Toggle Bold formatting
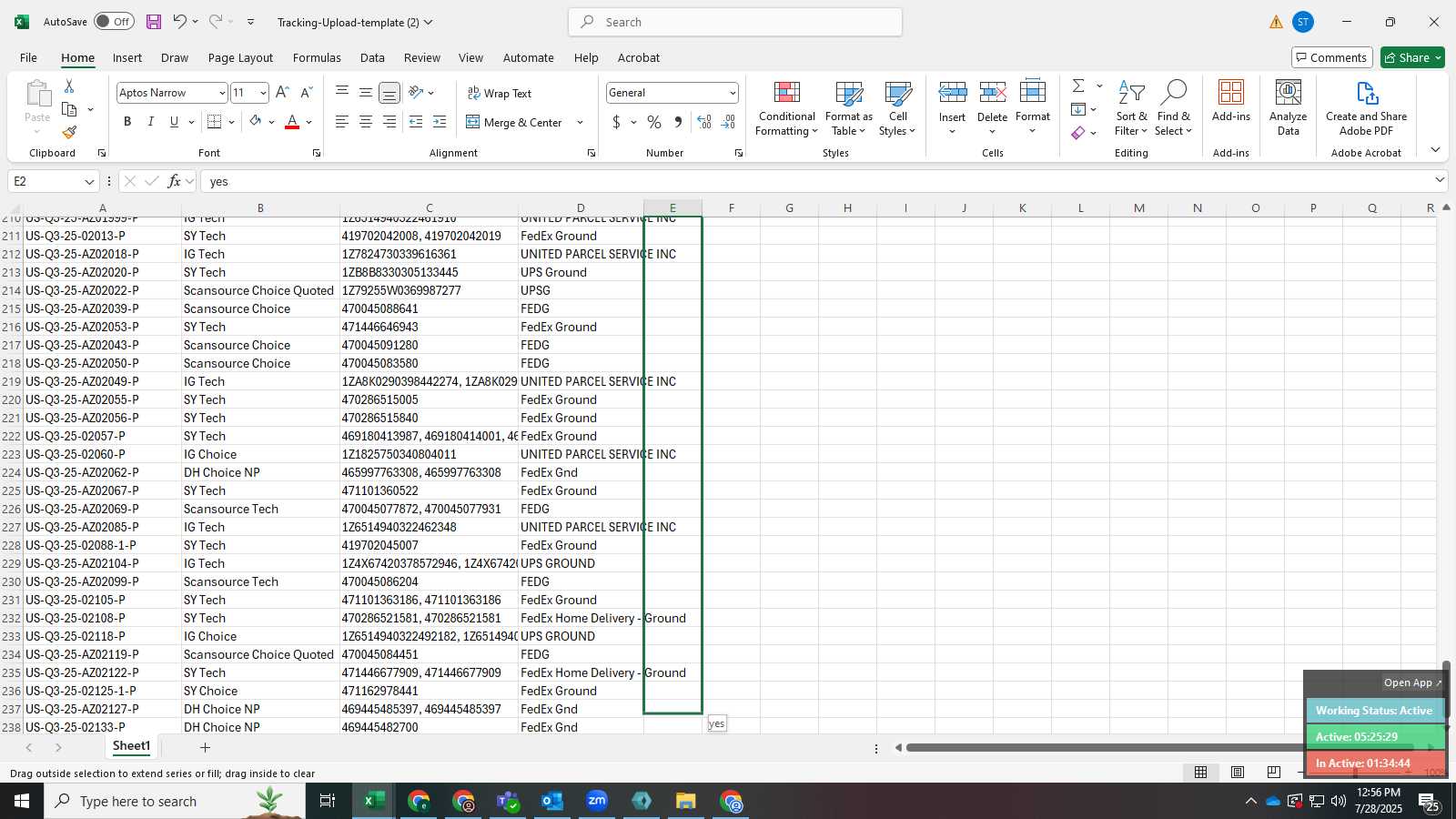The height and width of the screenshot is (819, 1456). tap(127, 122)
